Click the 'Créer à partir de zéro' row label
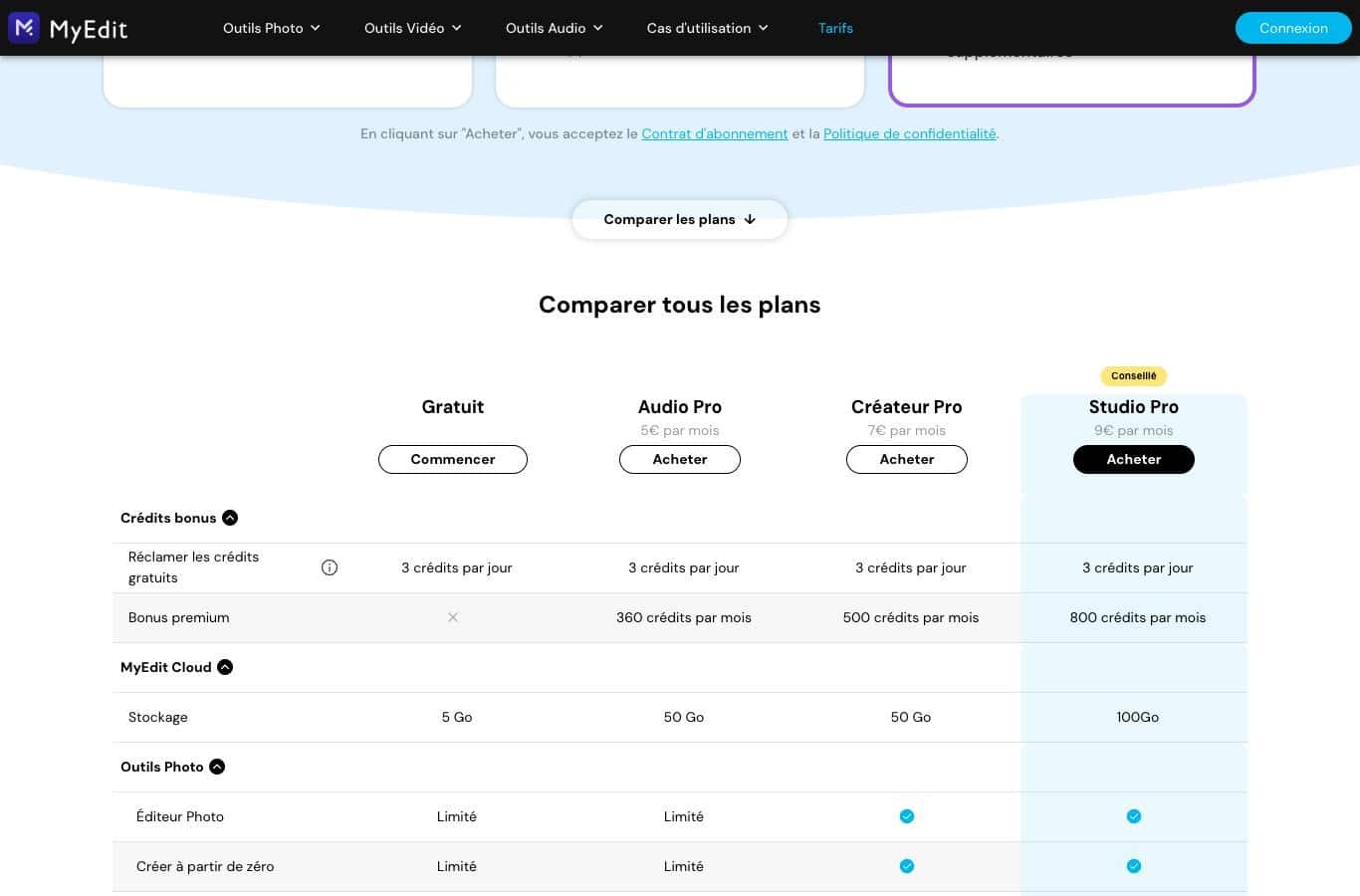The image size is (1360, 896). [x=205, y=866]
